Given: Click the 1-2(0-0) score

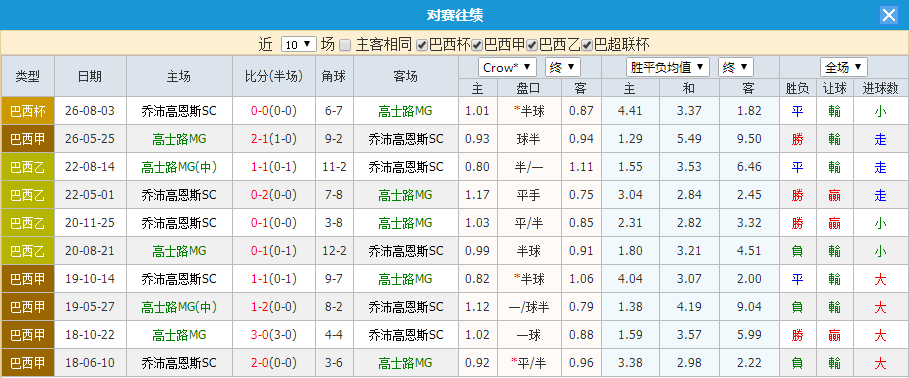Looking at the screenshot, I should coord(274,307).
